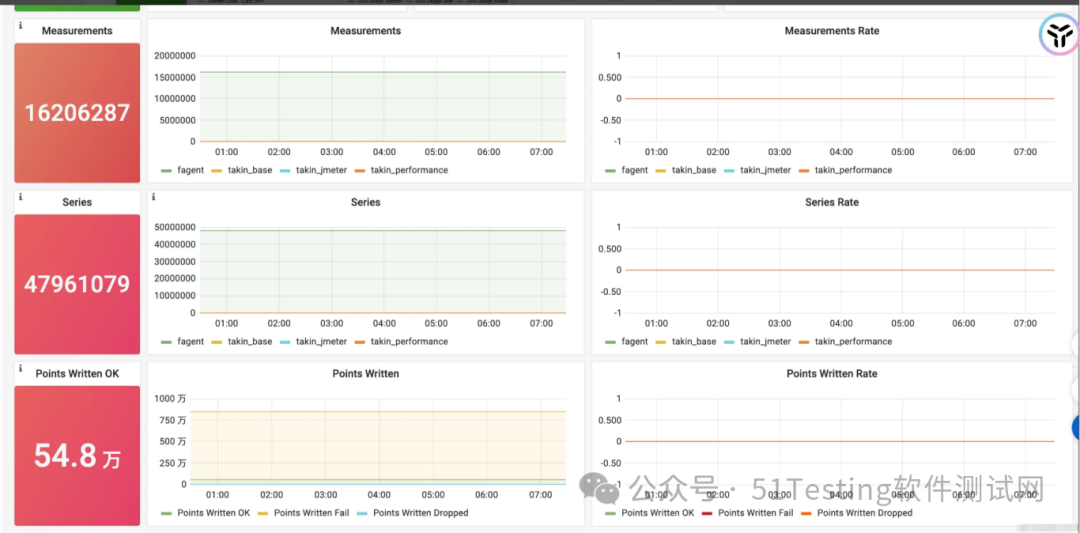Open info icon on Measurements stat panel
Viewport: 1080px width, 533px height.
[21, 25]
